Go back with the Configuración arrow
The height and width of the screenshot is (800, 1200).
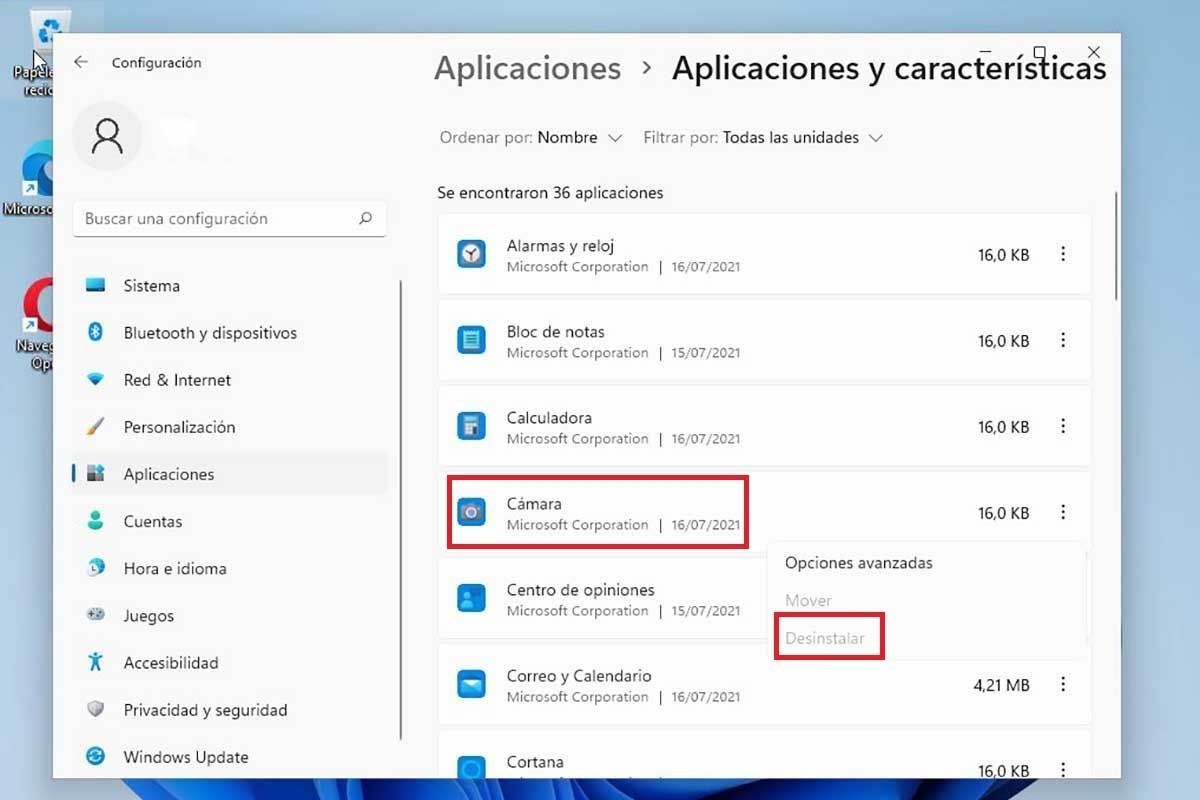coord(81,62)
